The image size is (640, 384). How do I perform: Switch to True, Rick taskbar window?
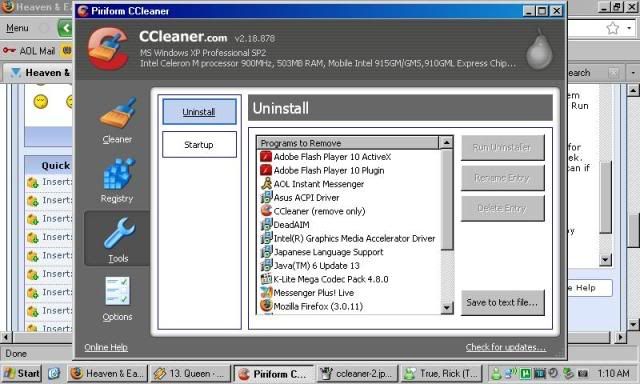tap(441, 373)
